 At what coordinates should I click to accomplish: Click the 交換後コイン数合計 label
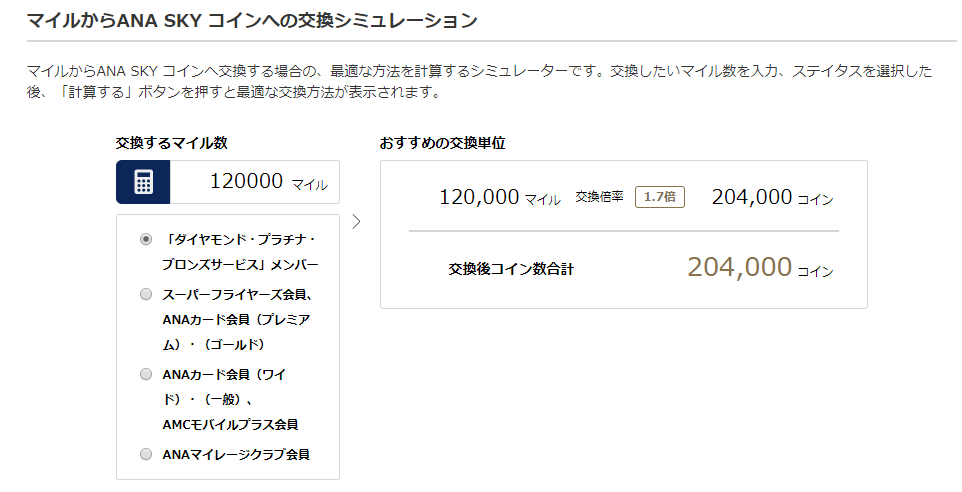(x=511, y=268)
